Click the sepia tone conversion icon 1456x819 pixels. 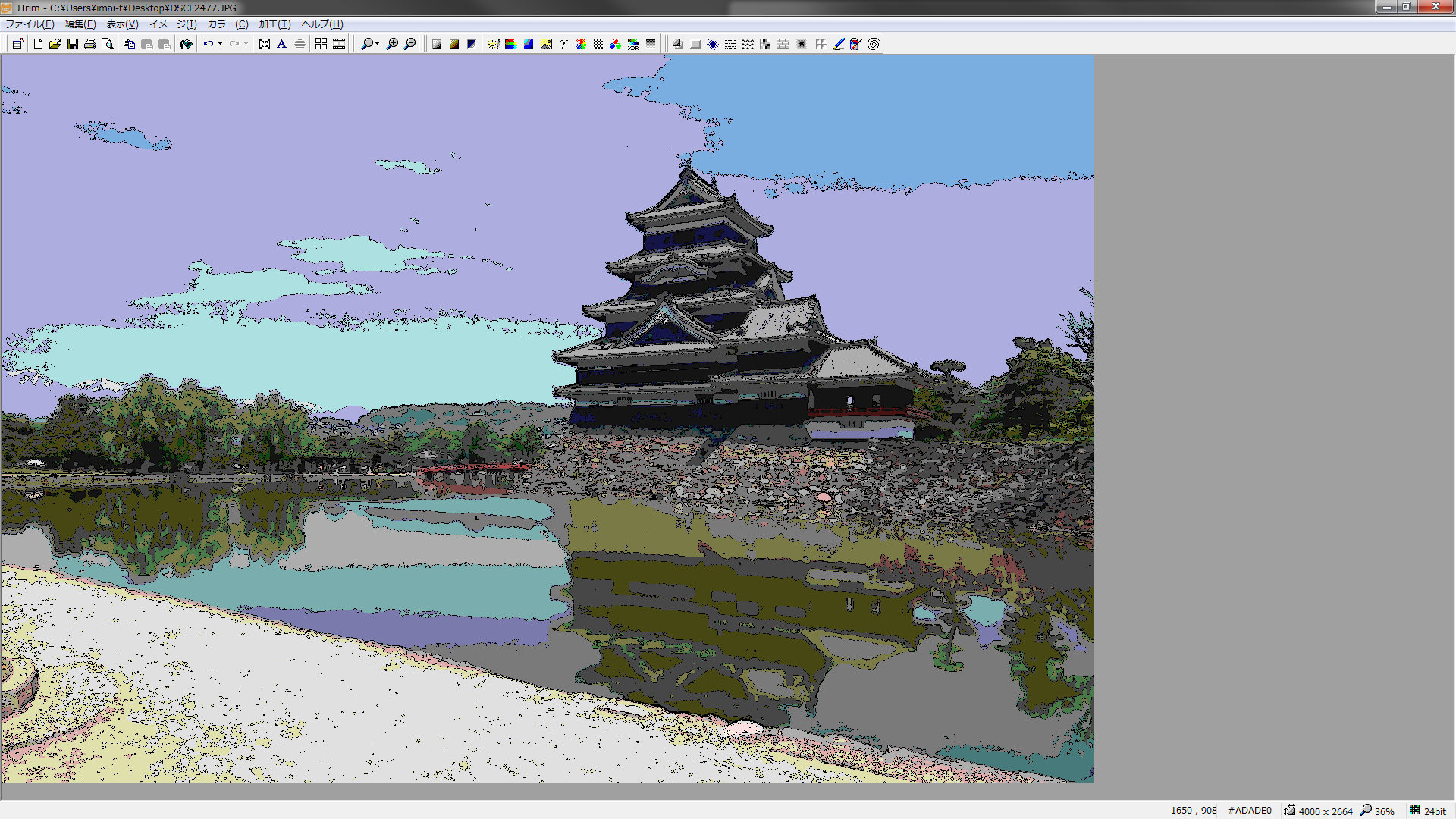pos(453,44)
